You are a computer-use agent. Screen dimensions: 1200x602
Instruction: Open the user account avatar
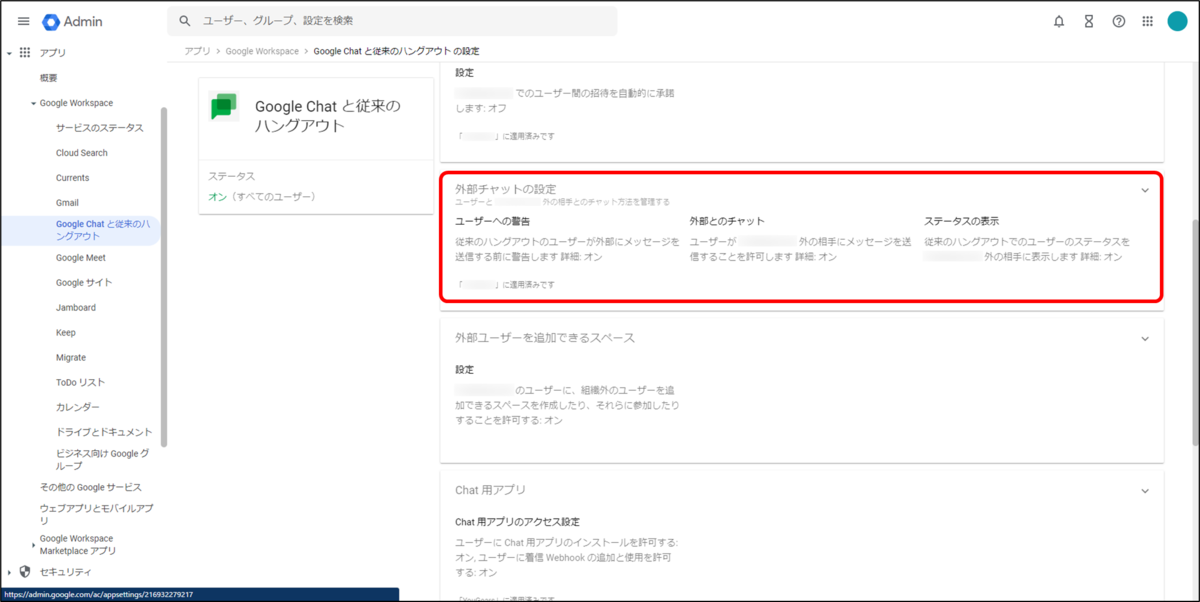(x=1177, y=21)
